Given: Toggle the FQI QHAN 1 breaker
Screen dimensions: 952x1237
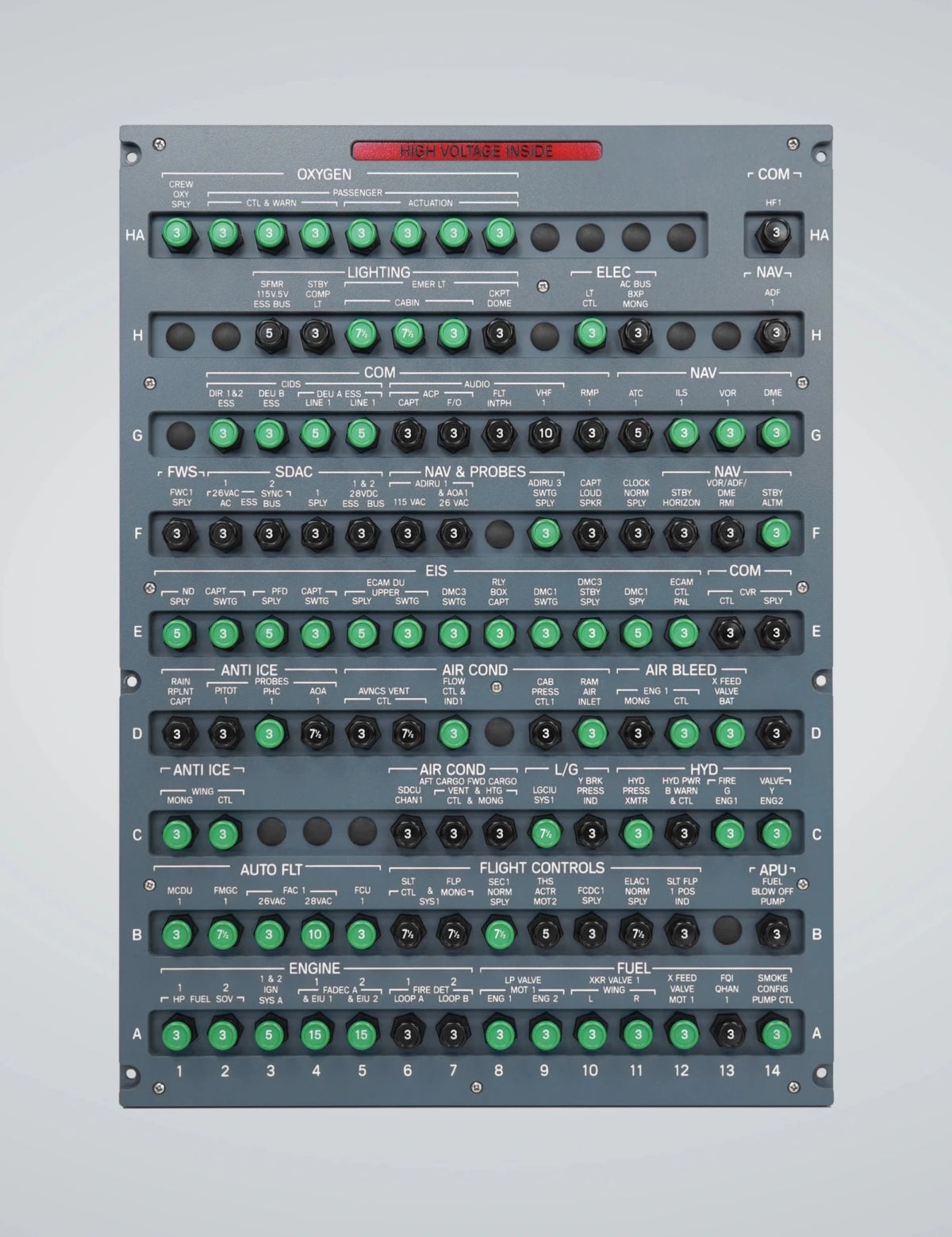Looking at the screenshot, I should click(x=729, y=1034).
